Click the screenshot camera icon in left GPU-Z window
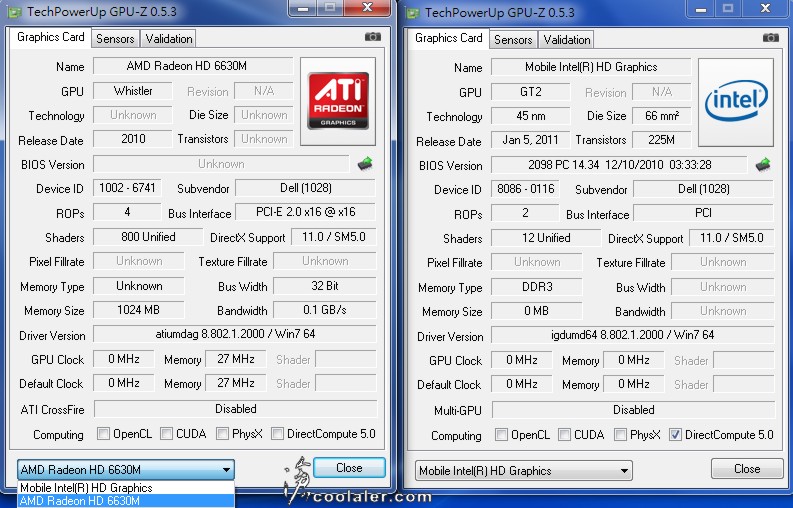This screenshot has height=508, width=793. [373, 37]
